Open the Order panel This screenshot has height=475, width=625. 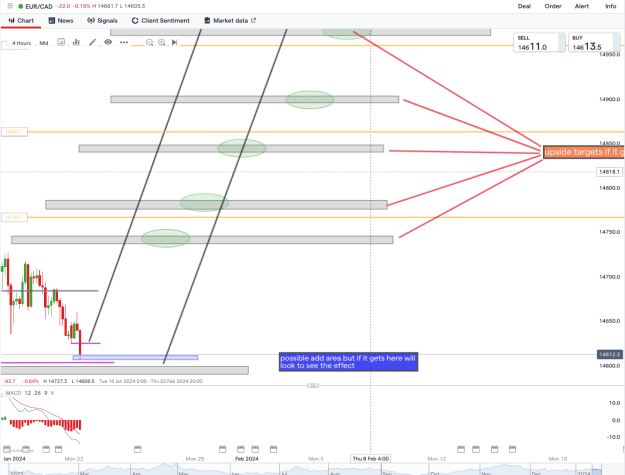[553, 6]
